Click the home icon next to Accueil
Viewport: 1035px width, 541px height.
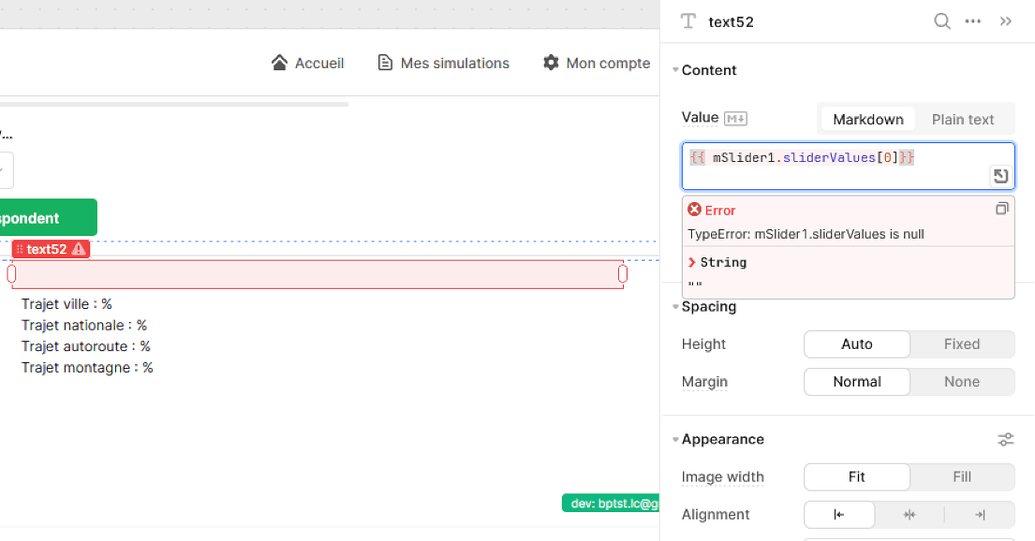point(279,63)
